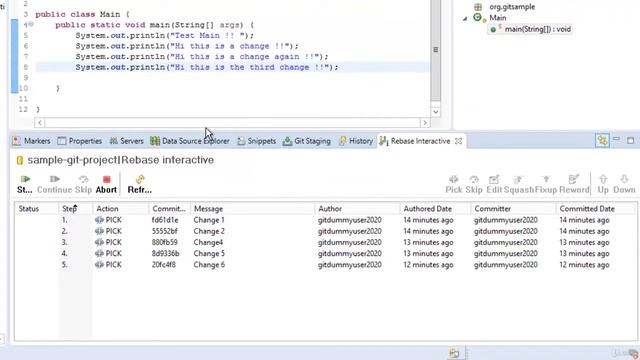Image resolution: width=640 pixels, height=360 pixels.
Task: Move the selected commit Down
Action: click(x=624, y=184)
